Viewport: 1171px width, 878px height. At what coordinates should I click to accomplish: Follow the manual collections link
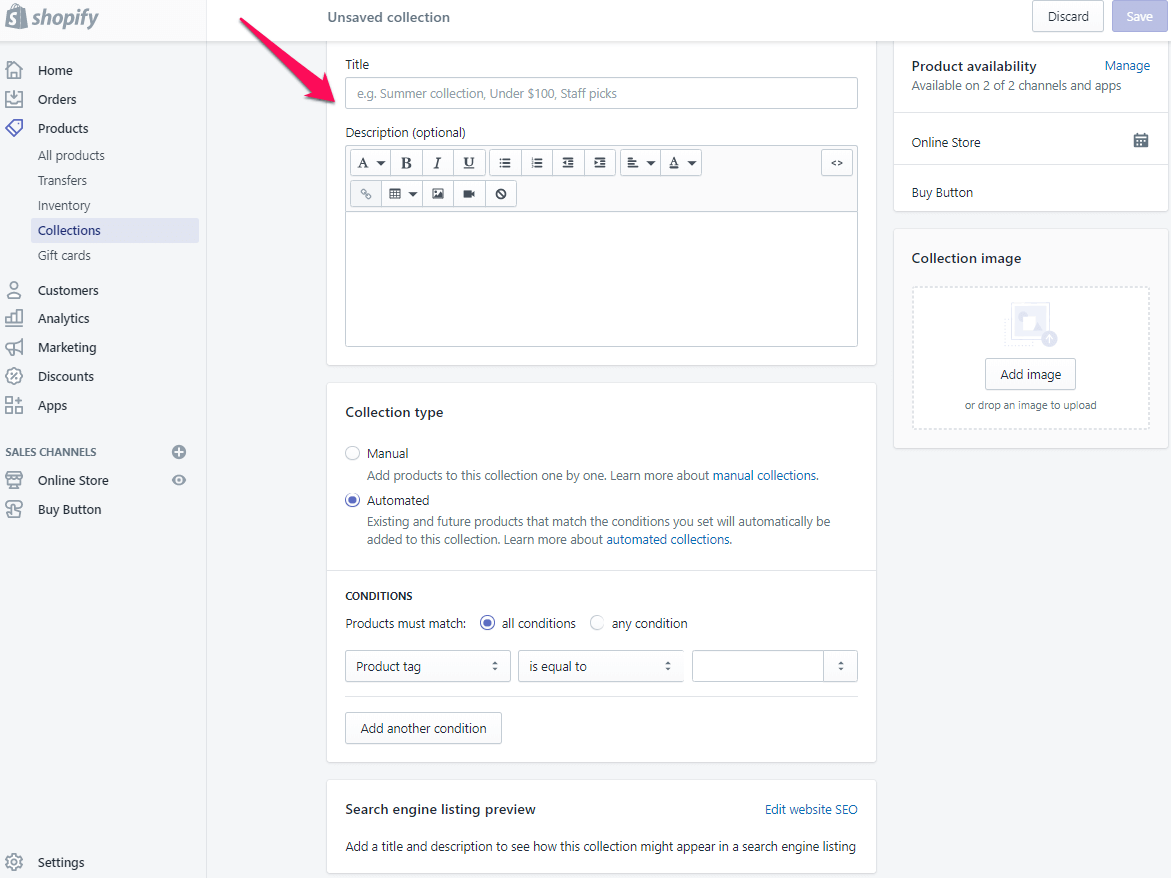pos(765,476)
